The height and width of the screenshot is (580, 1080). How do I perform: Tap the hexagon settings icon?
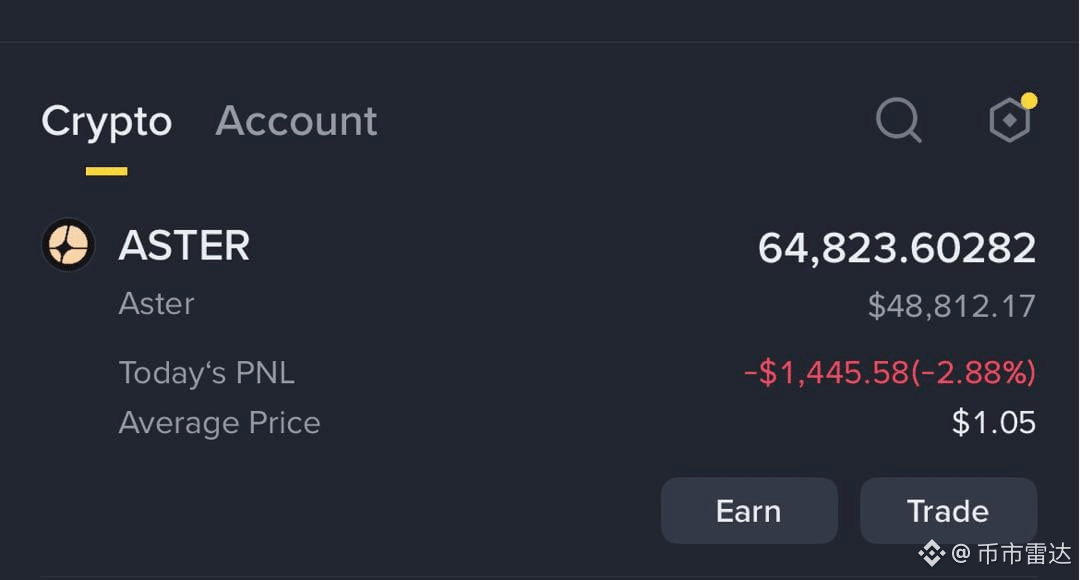click(1008, 122)
